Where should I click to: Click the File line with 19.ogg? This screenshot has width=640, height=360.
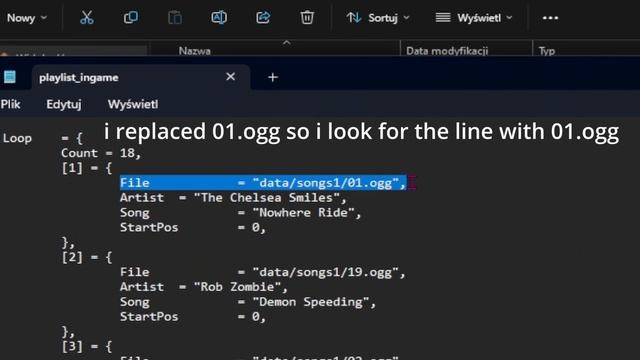262,272
